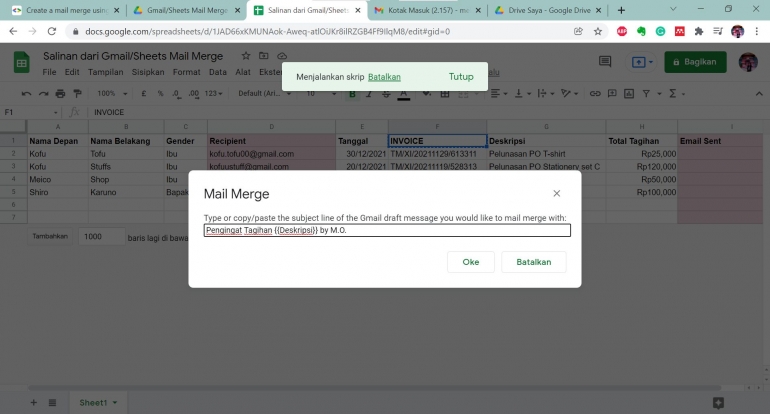This screenshot has height=414, width=770.
Task: Click the Explore icon at bottom right
Action: [718, 403]
